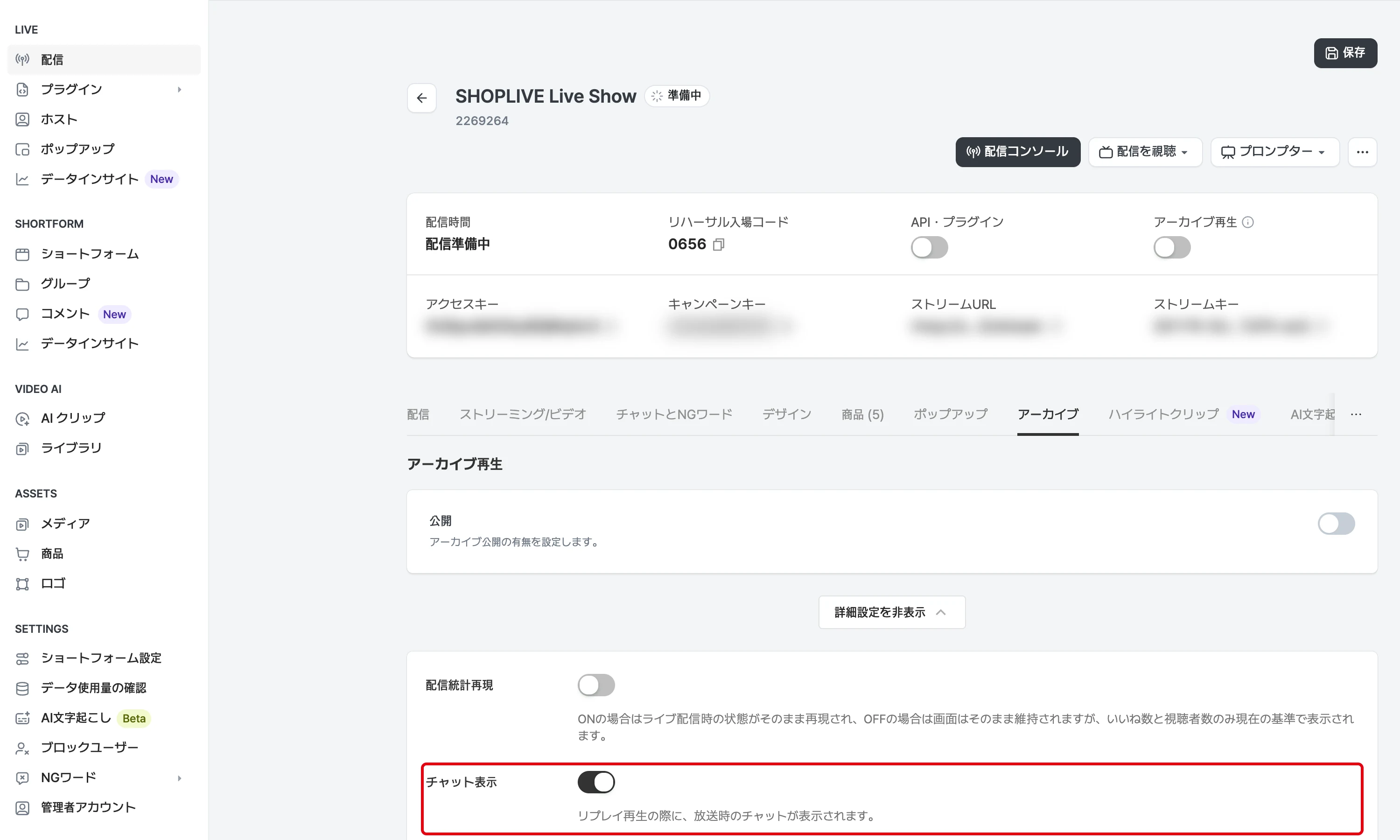The height and width of the screenshot is (840, 1400).
Task: Expand the プラグイン sidebar submenu
Action: pos(179,90)
